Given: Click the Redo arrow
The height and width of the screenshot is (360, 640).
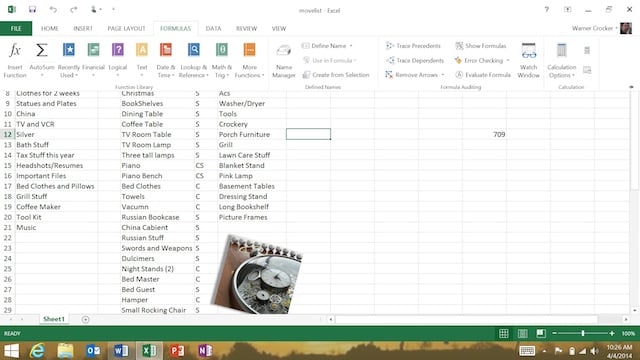Looking at the screenshot, I should pyautogui.click(x=73, y=9).
